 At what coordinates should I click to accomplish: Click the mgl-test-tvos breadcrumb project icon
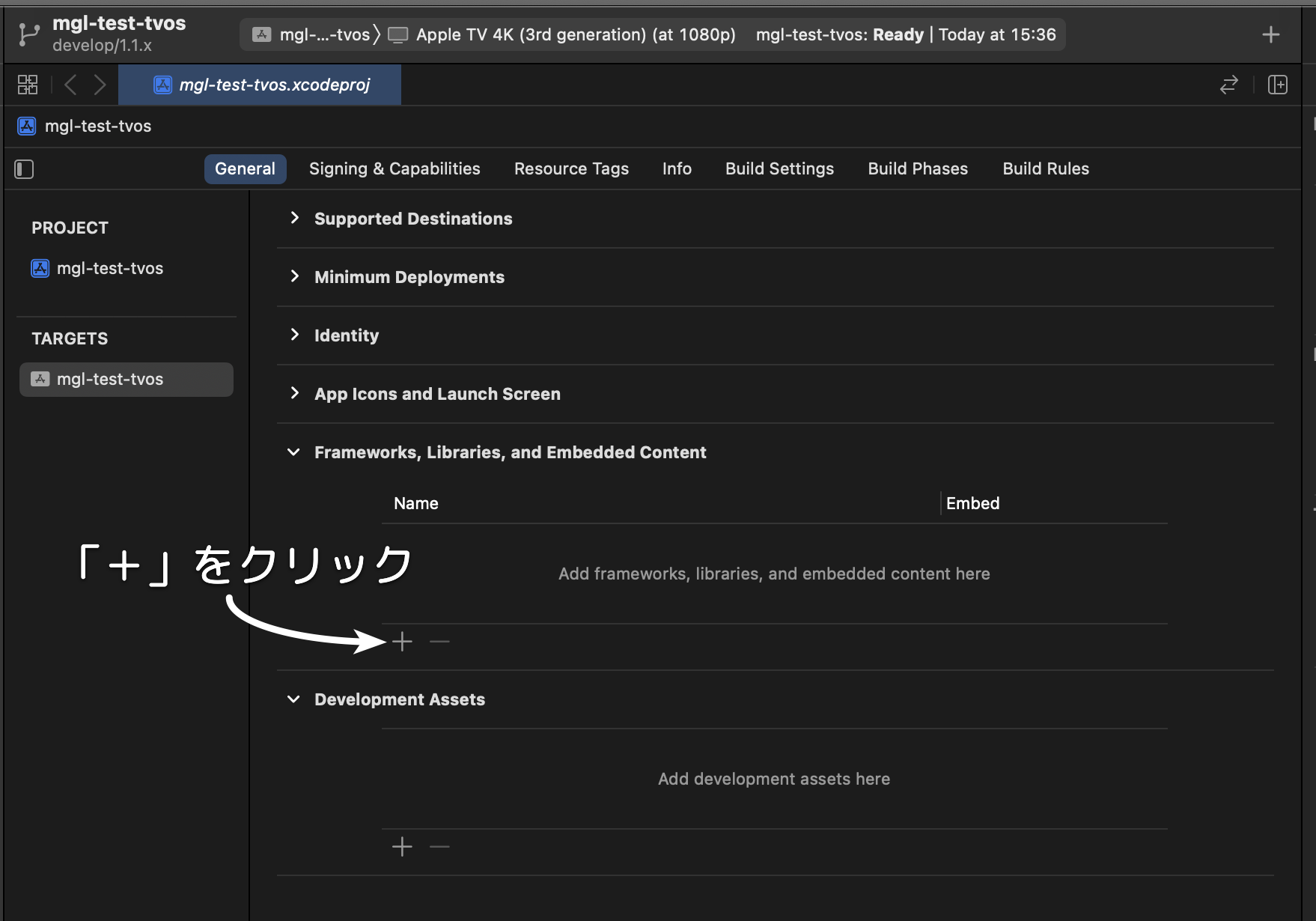point(27,126)
